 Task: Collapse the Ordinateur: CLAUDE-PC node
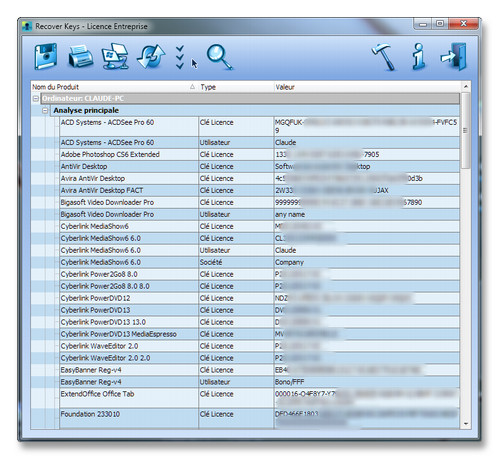[36, 99]
